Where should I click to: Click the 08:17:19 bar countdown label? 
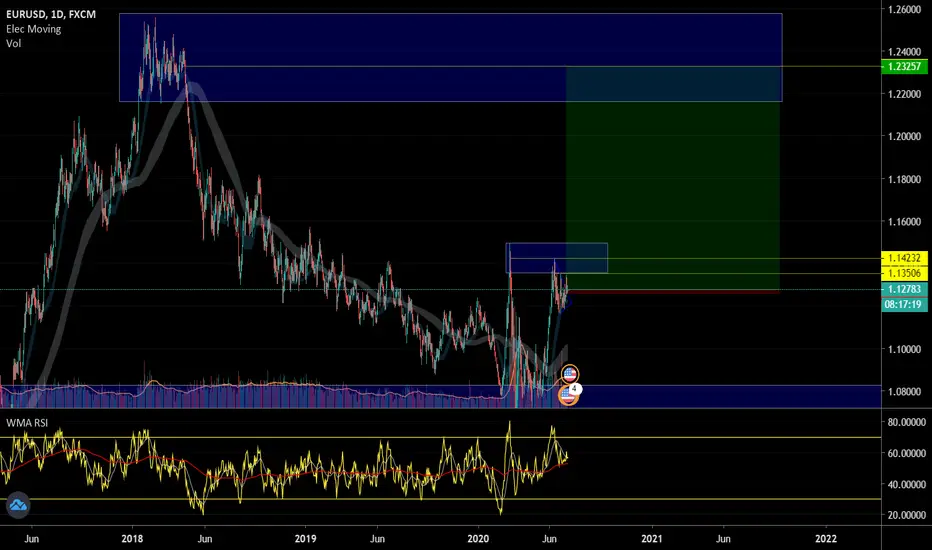(903, 304)
